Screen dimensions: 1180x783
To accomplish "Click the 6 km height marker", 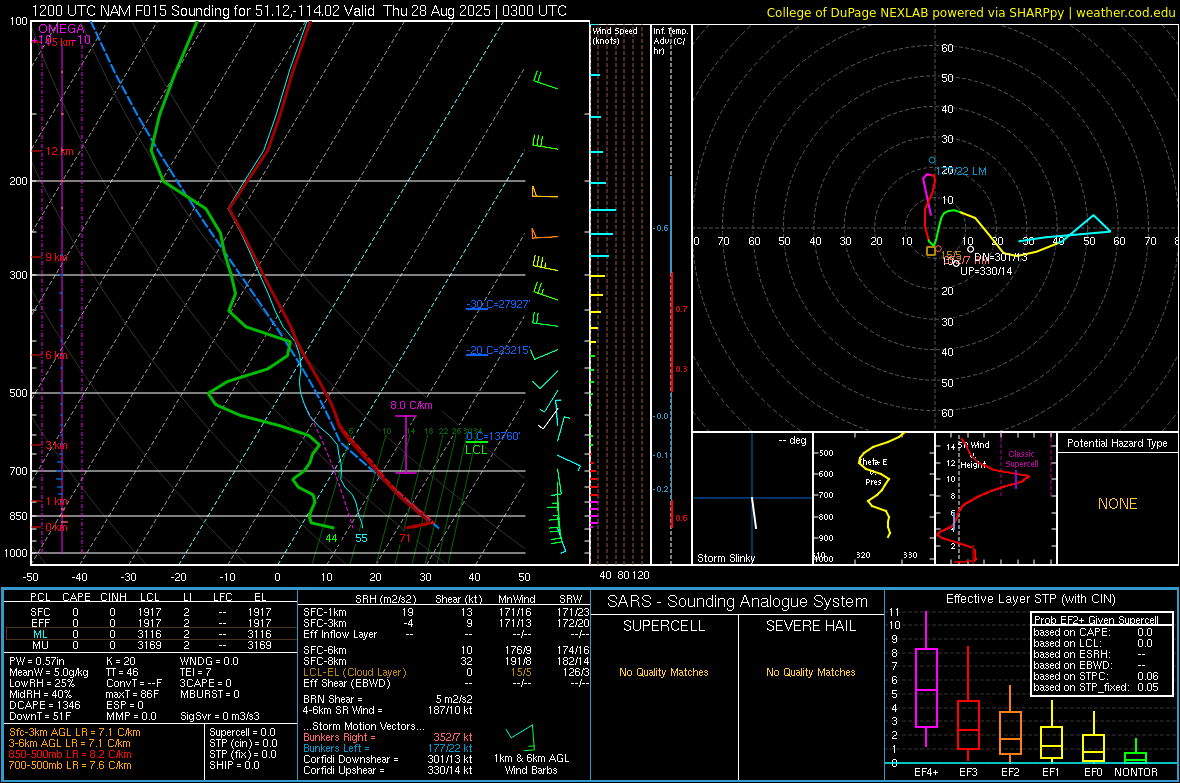I will click(x=56, y=355).
